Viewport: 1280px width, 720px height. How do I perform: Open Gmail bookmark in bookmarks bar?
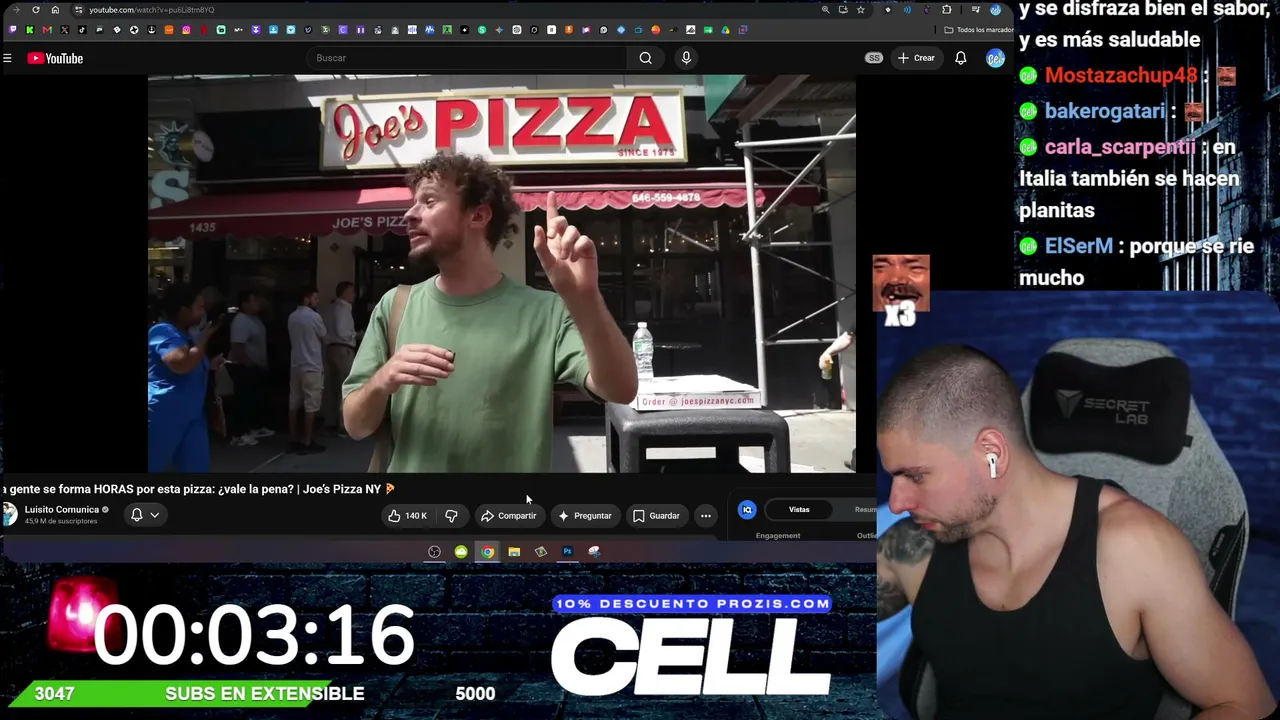point(47,30)
